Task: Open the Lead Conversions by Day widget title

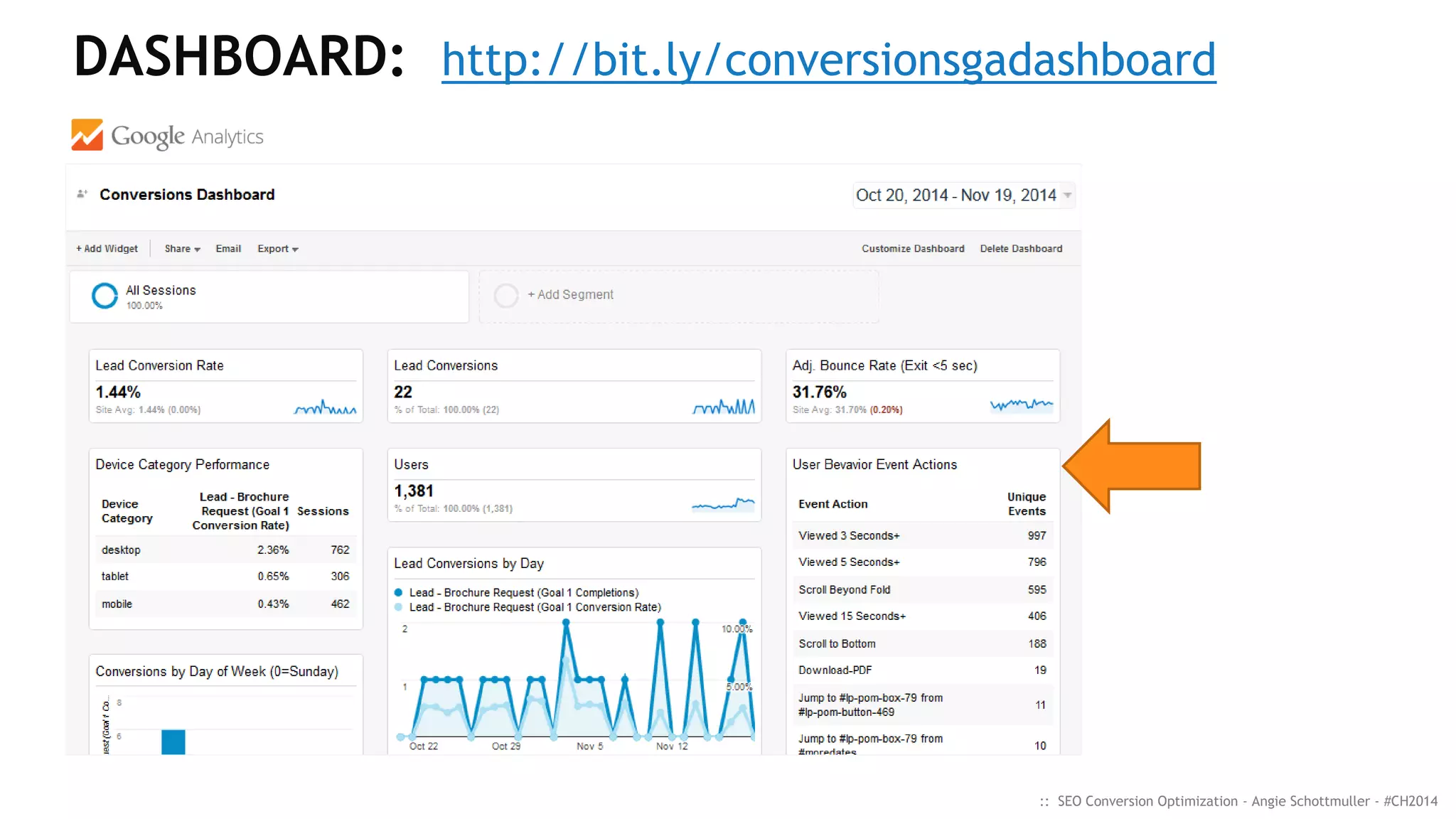Action: [469, 563]
